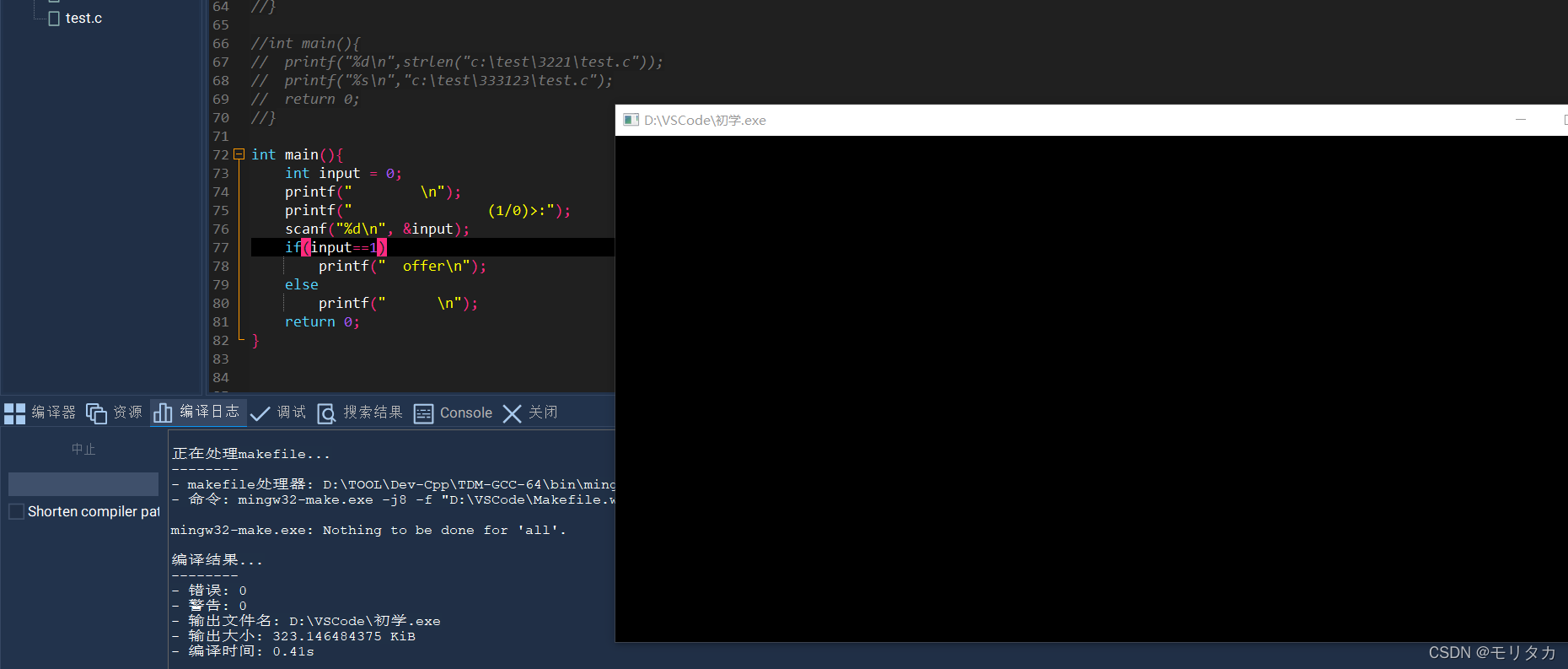Click the commented '//int main(){' line
The image size is (1568, 669).
point(305,43)
